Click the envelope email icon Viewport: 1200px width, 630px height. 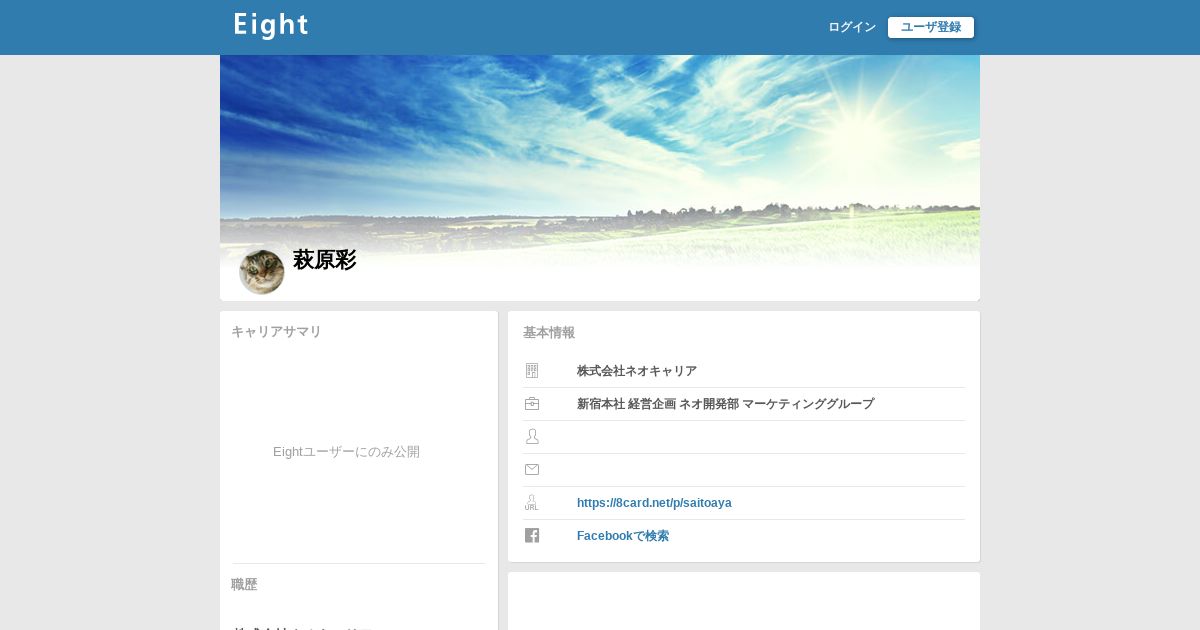tap(532, 470)
